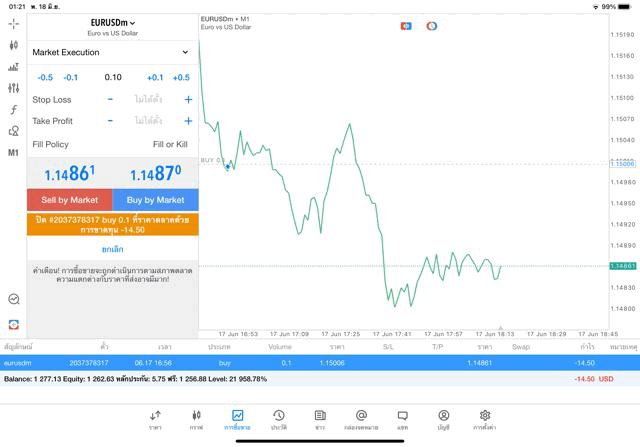Increase volume by +0.5

(x=180, y=78)
